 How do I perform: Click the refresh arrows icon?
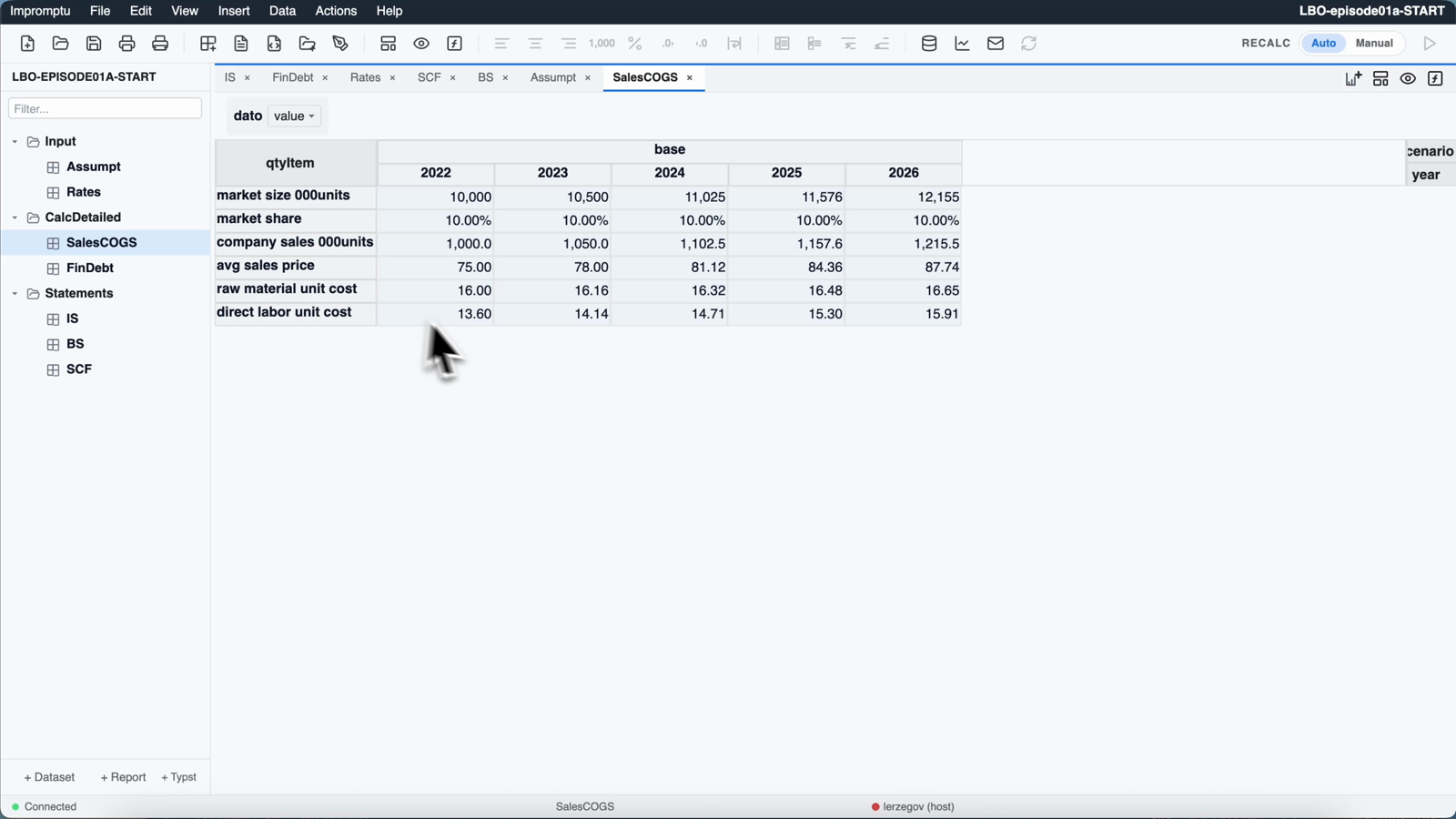[1029, 44]
